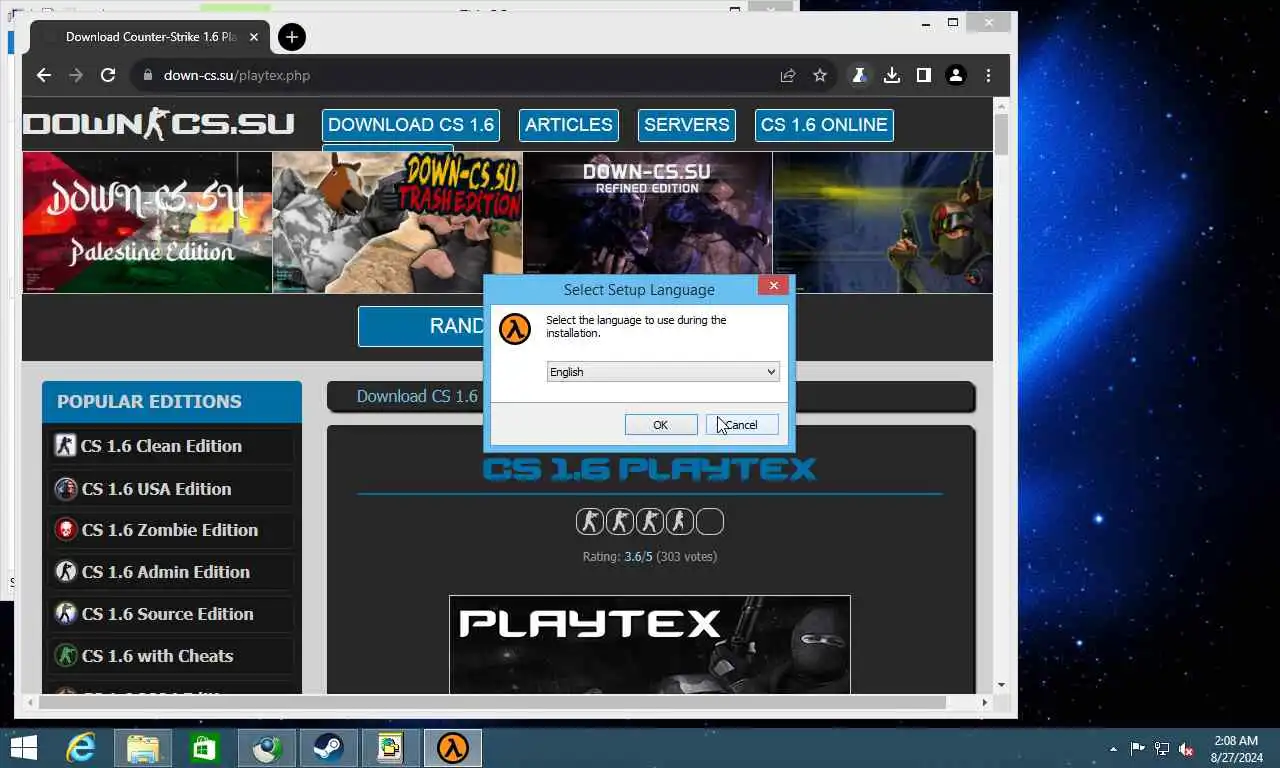Bookmark this page with the star
1280x768 pixels.
click(x=820, y=75)
